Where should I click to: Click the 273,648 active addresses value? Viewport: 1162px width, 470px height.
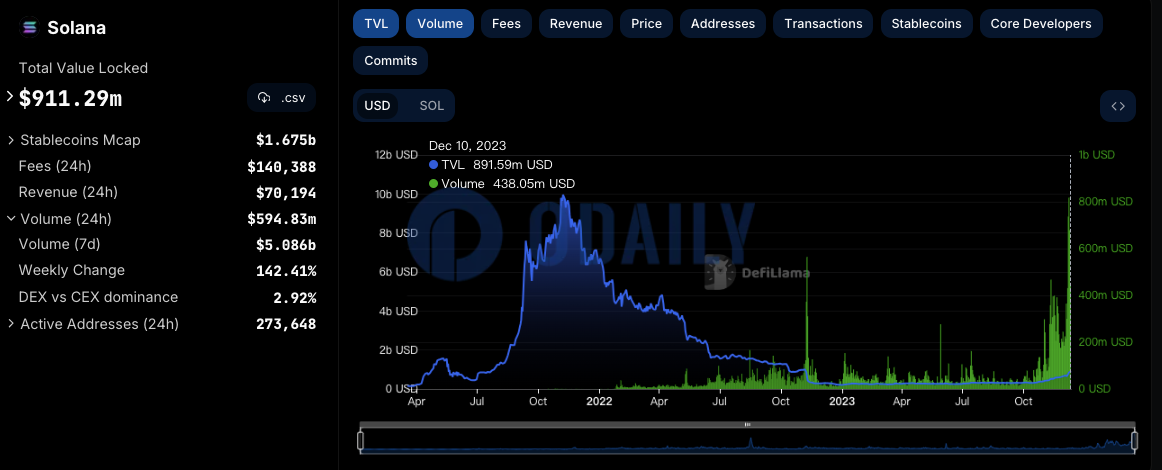286,325
